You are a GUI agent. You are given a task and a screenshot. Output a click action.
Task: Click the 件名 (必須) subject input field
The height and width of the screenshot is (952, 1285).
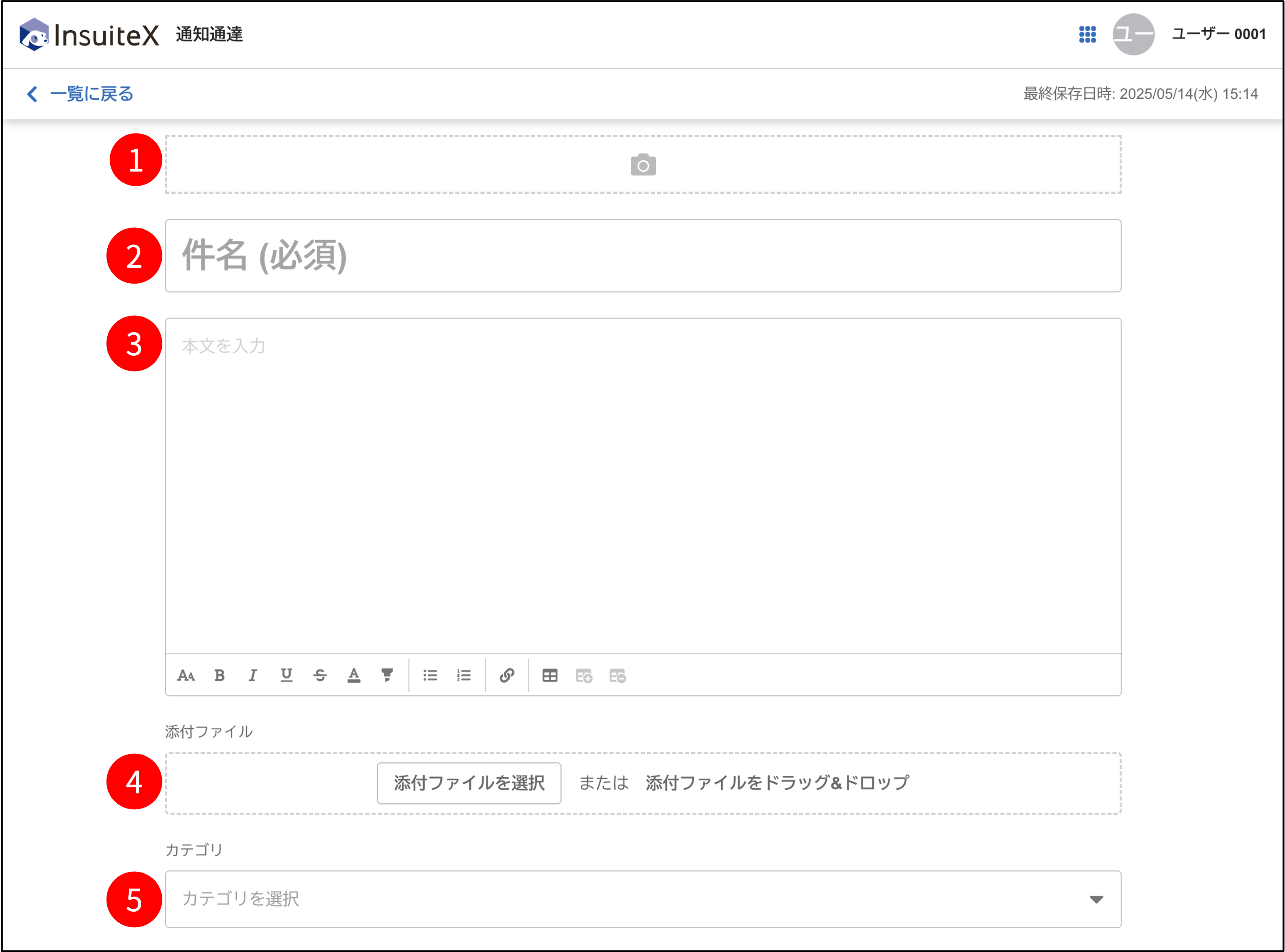[x=643, y=256]
